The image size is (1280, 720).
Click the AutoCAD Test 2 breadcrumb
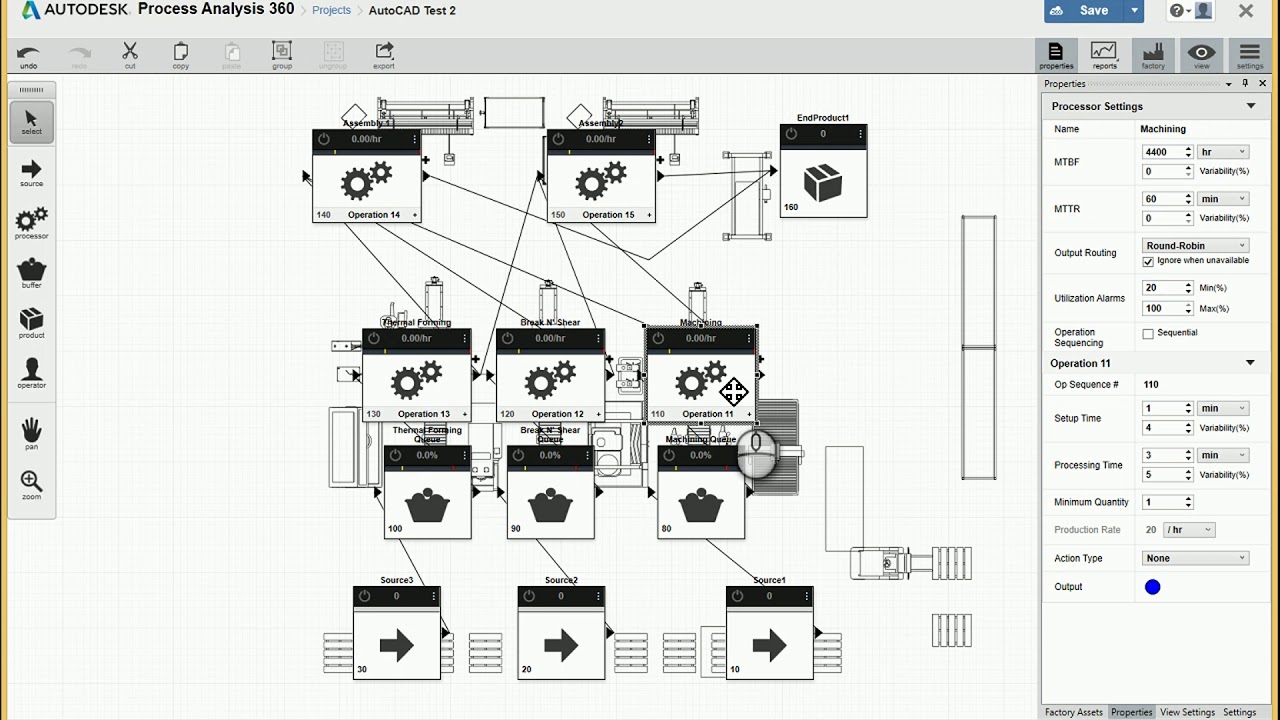(412, 10)
